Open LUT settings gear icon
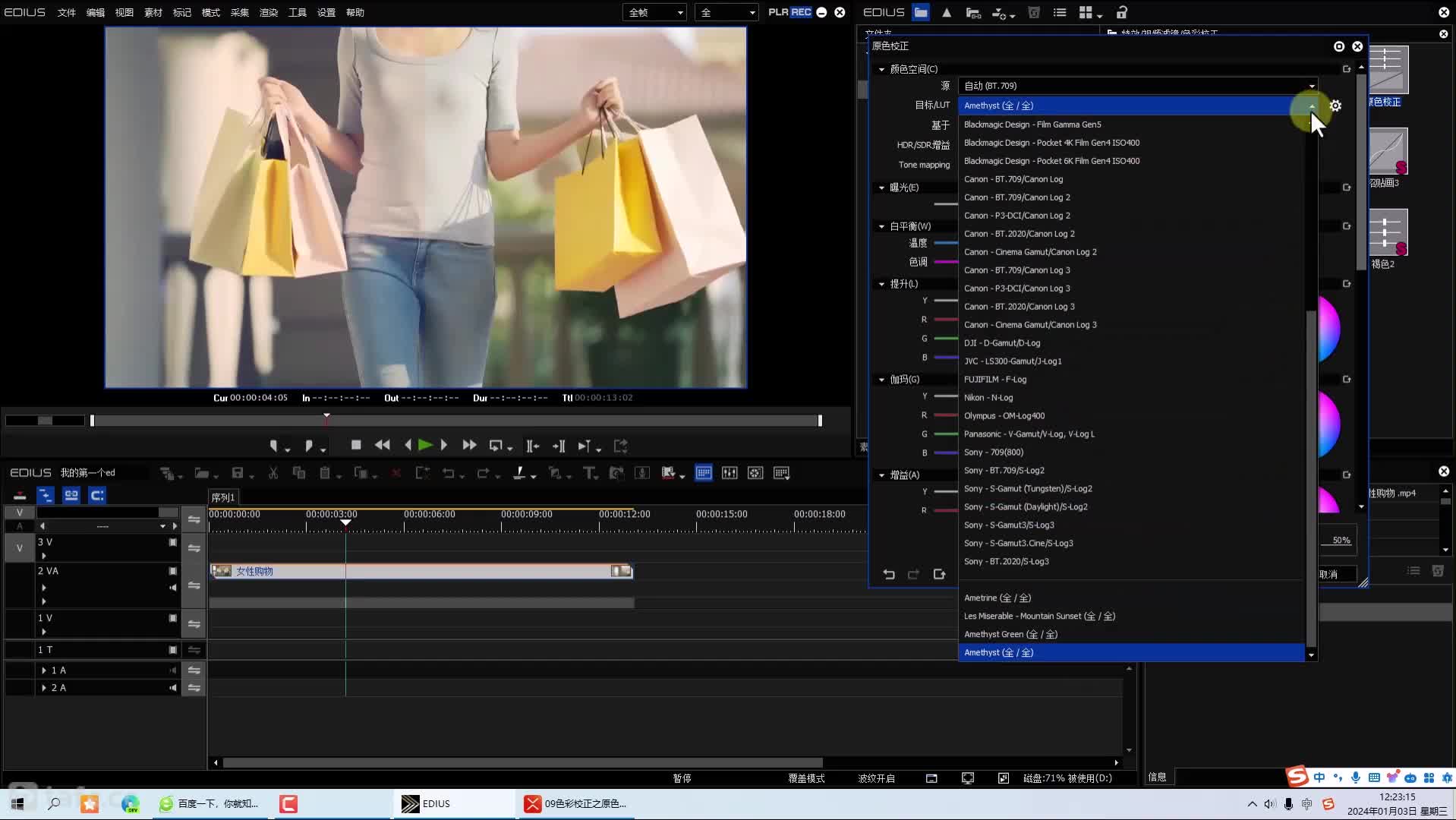Screen dimensions: 1456x820 (1336, 106)
